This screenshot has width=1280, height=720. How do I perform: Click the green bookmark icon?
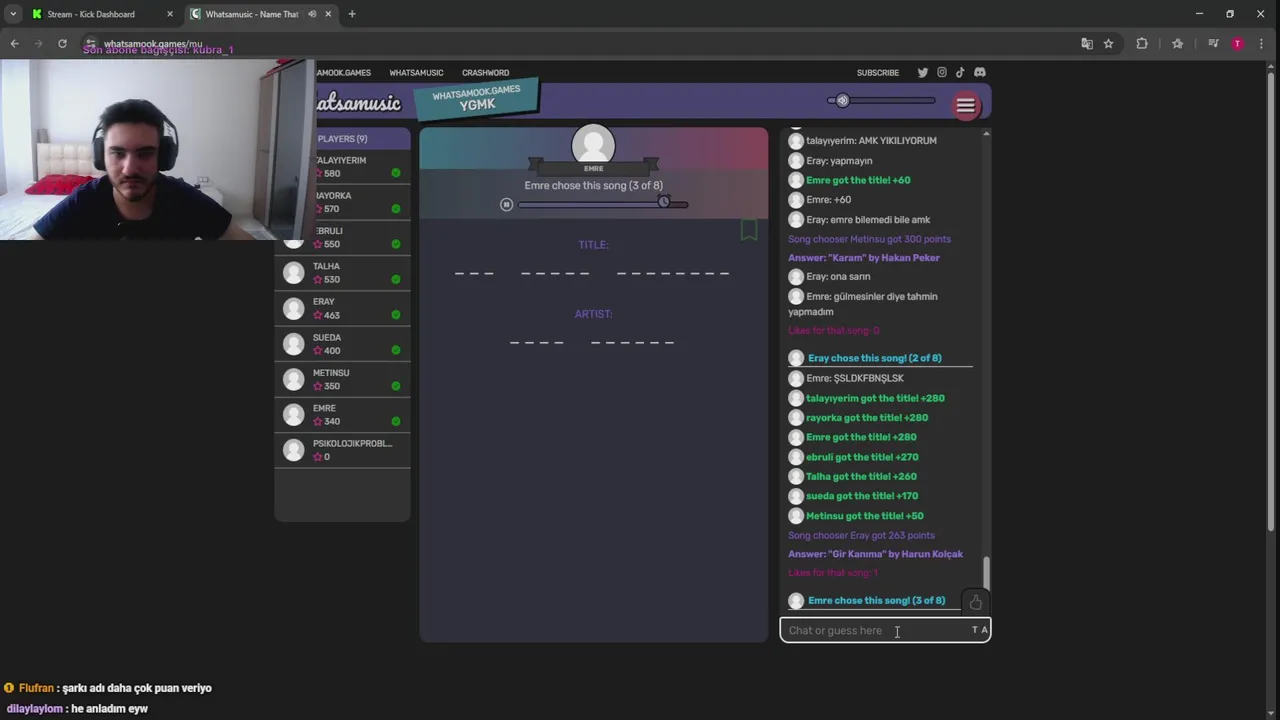[x=748, y=230]
